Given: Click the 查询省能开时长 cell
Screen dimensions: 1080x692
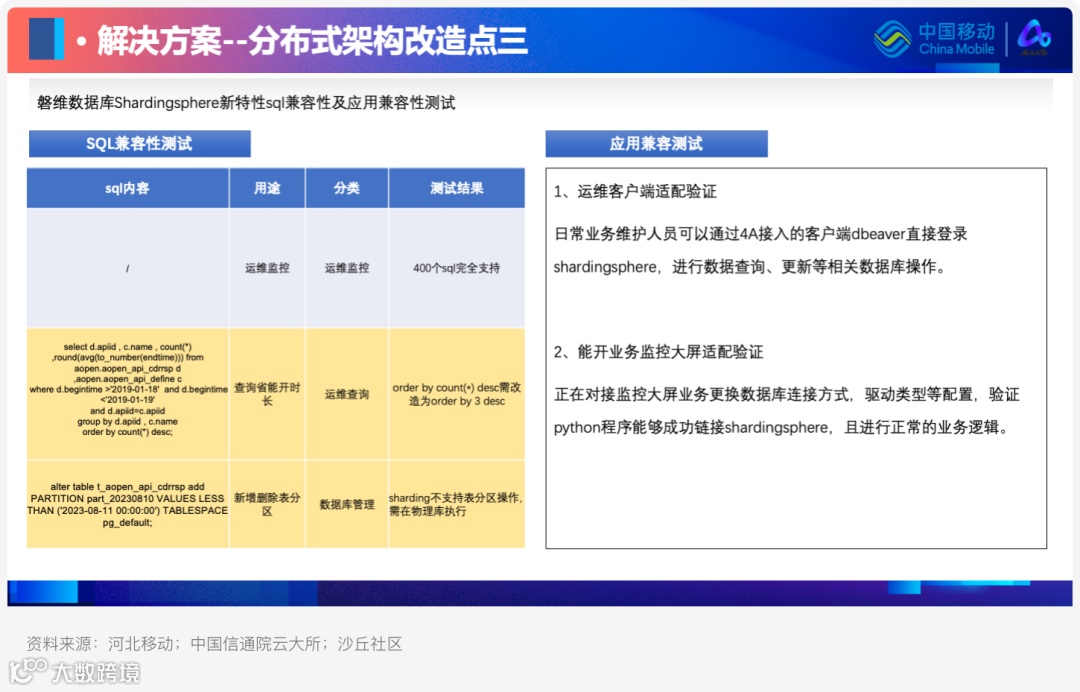Looking at the screenshot, I should coord(267,394).
